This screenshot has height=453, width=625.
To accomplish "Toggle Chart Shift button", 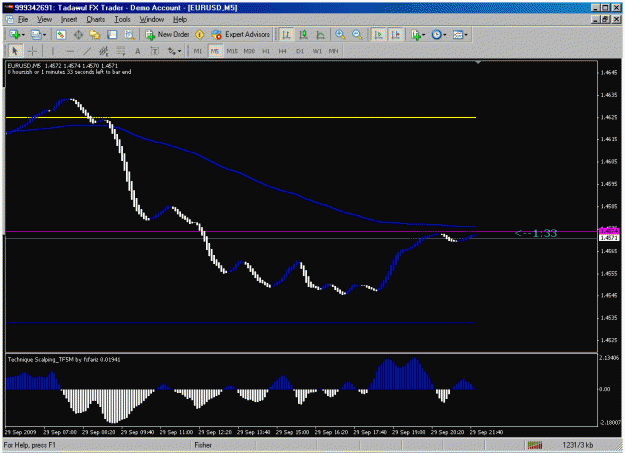I will click(x=395, y=35).
